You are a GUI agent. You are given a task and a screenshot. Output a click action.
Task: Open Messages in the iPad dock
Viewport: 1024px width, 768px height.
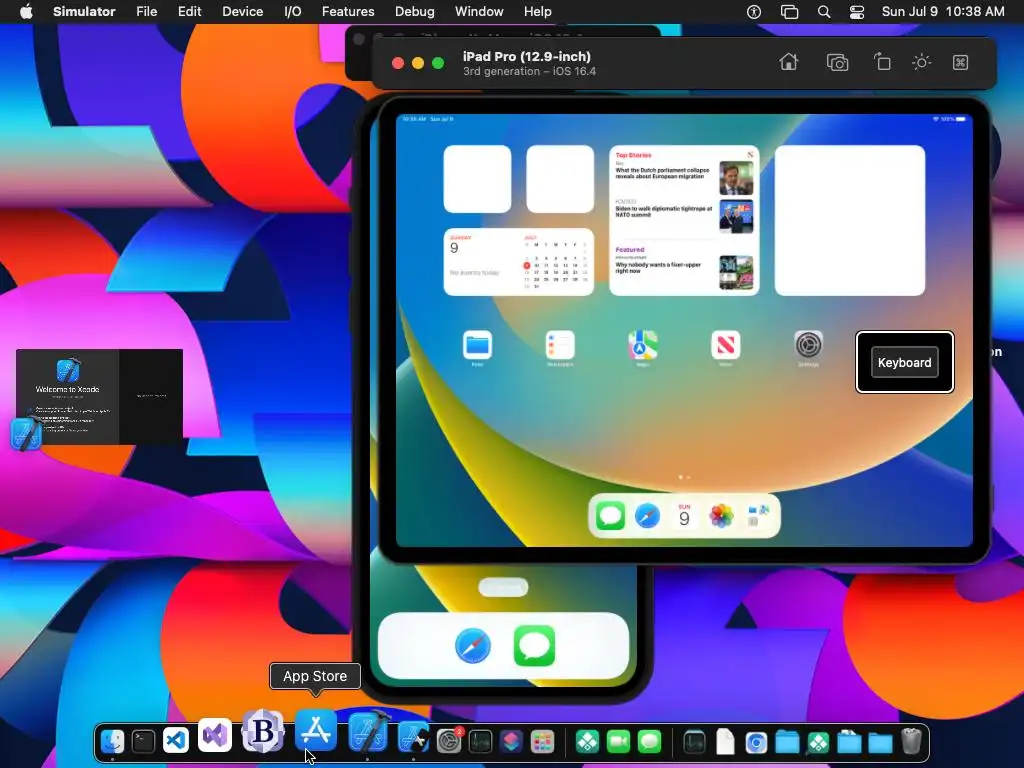point(610,516)
